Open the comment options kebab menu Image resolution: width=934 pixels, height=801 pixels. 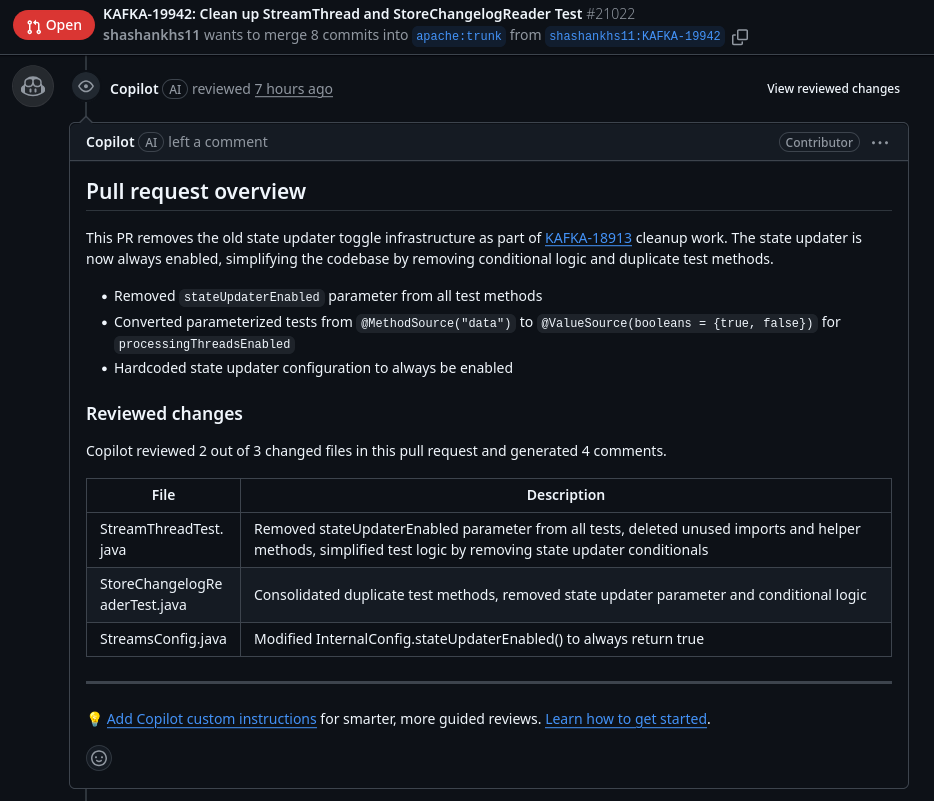click(880, 142)
